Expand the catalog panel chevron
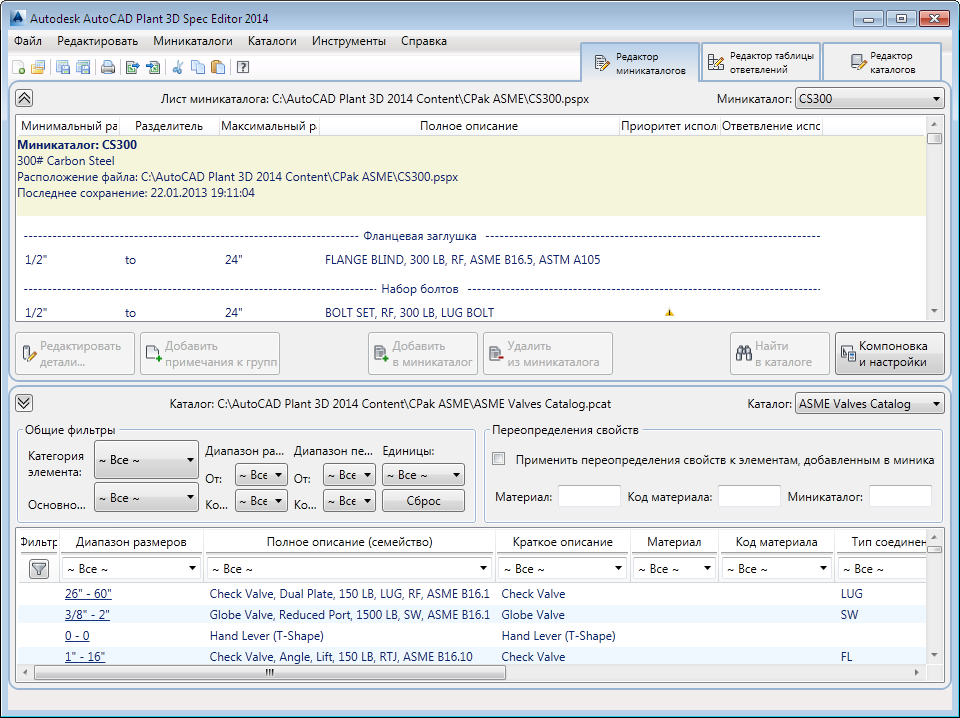 [x=24, y=403]
